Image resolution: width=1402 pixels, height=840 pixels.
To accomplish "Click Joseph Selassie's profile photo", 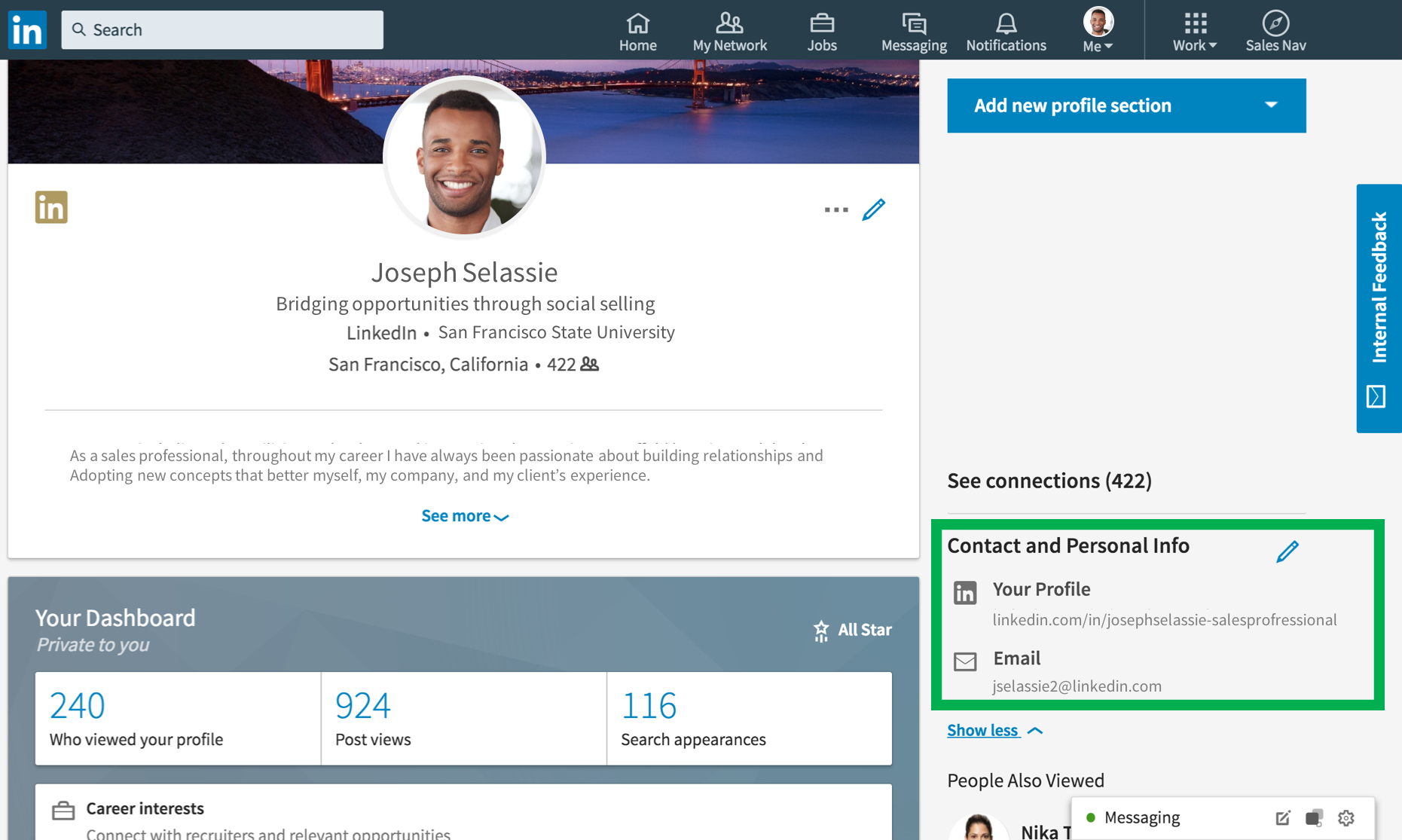I will (x=464, y=157).
